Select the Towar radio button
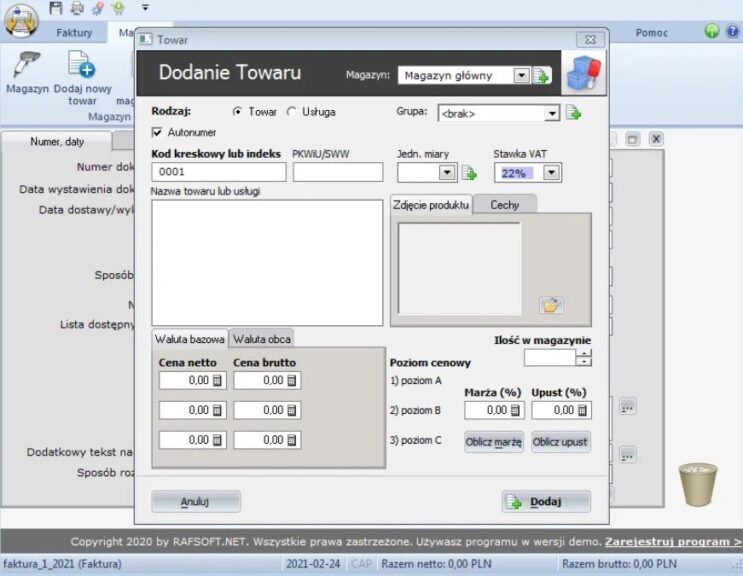 [237, 112]
